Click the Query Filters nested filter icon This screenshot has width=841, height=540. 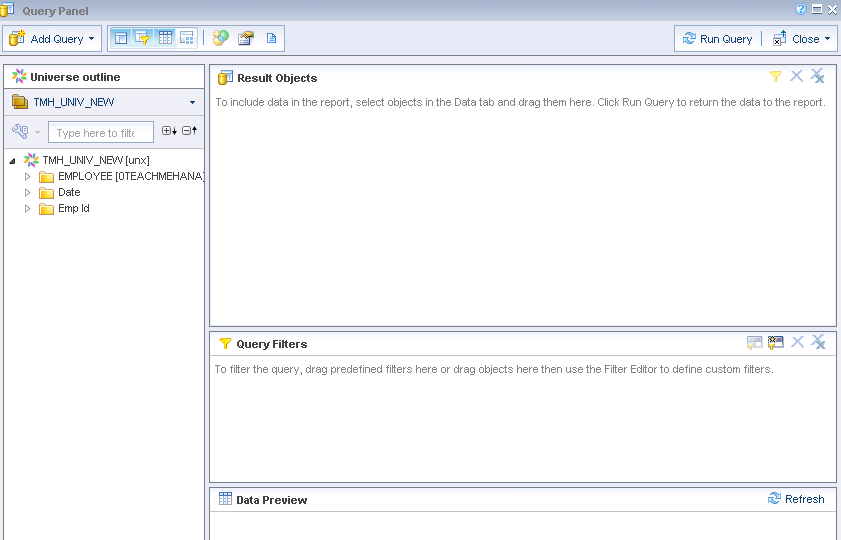tap(755, 342)
